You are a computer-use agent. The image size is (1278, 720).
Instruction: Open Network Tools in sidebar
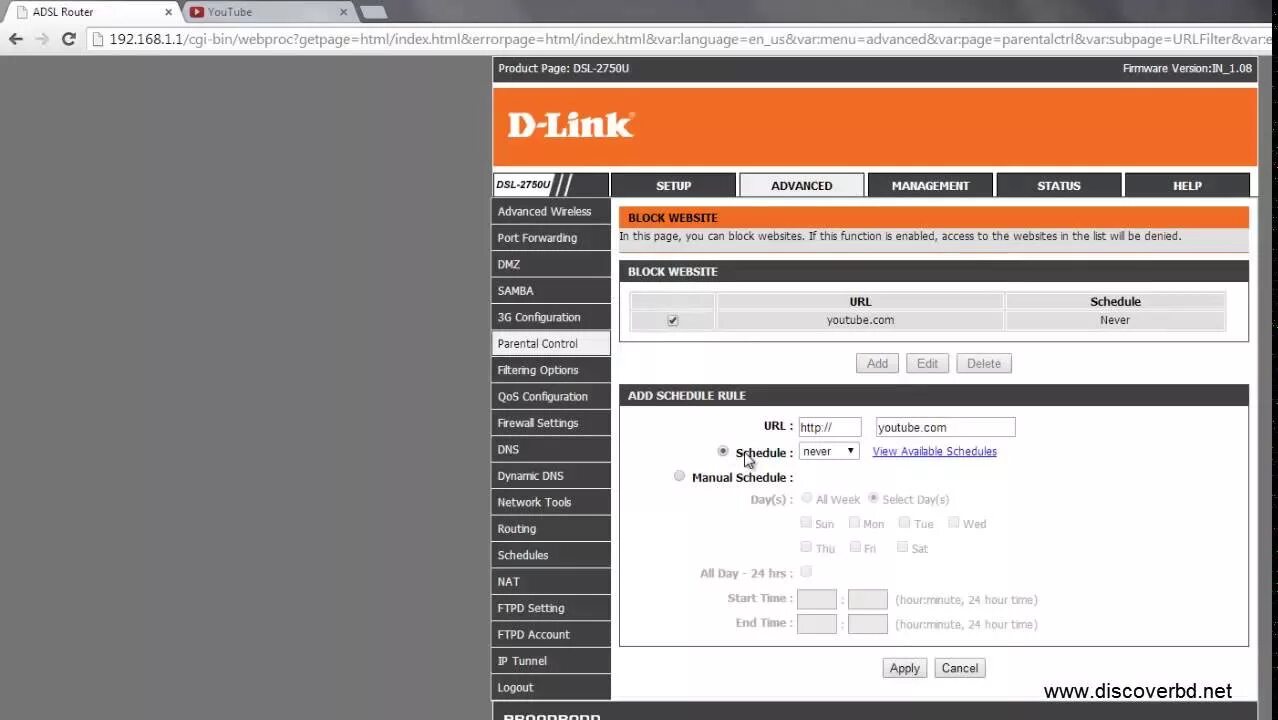point(551,502)
